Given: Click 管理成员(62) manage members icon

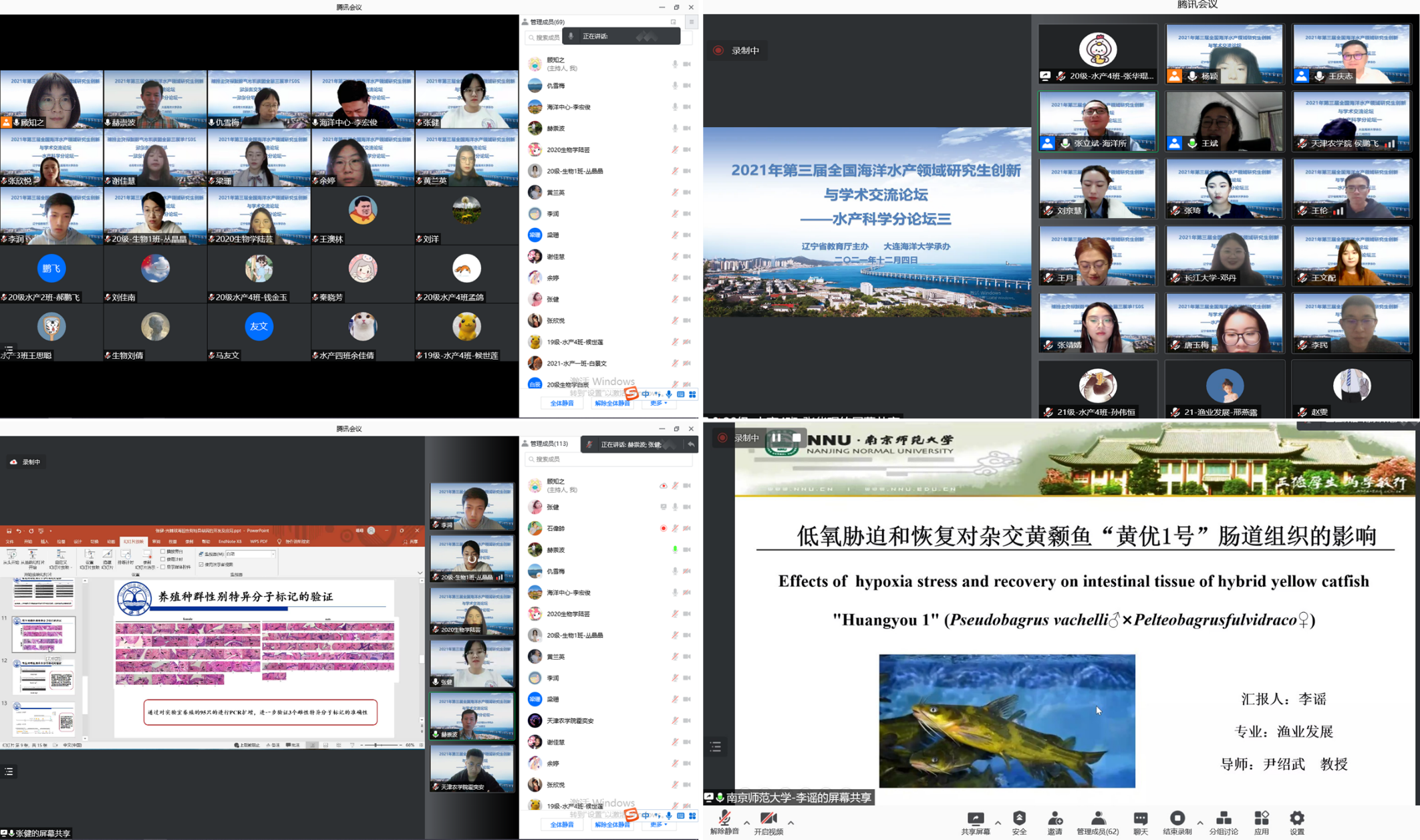Looking at the screenshot, I should [x=1098, y=819].
